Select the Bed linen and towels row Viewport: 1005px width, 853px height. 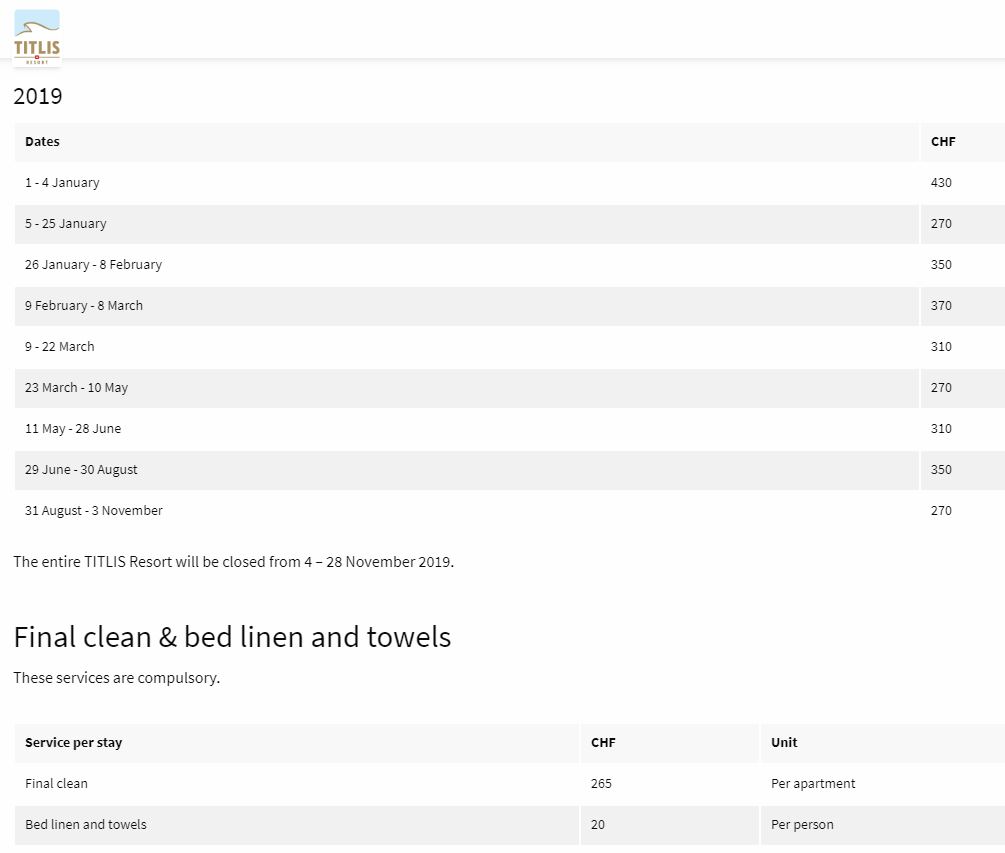86,825
